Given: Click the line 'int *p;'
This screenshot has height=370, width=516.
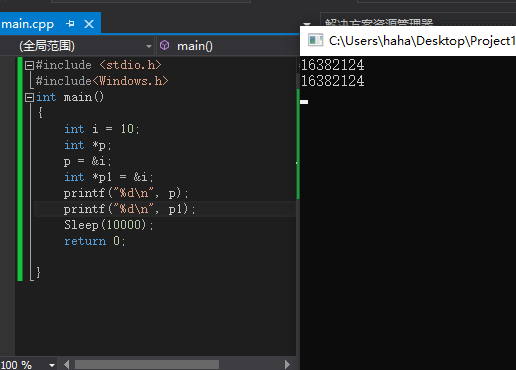Looking at the screenshot, I should tap(88, 145).
